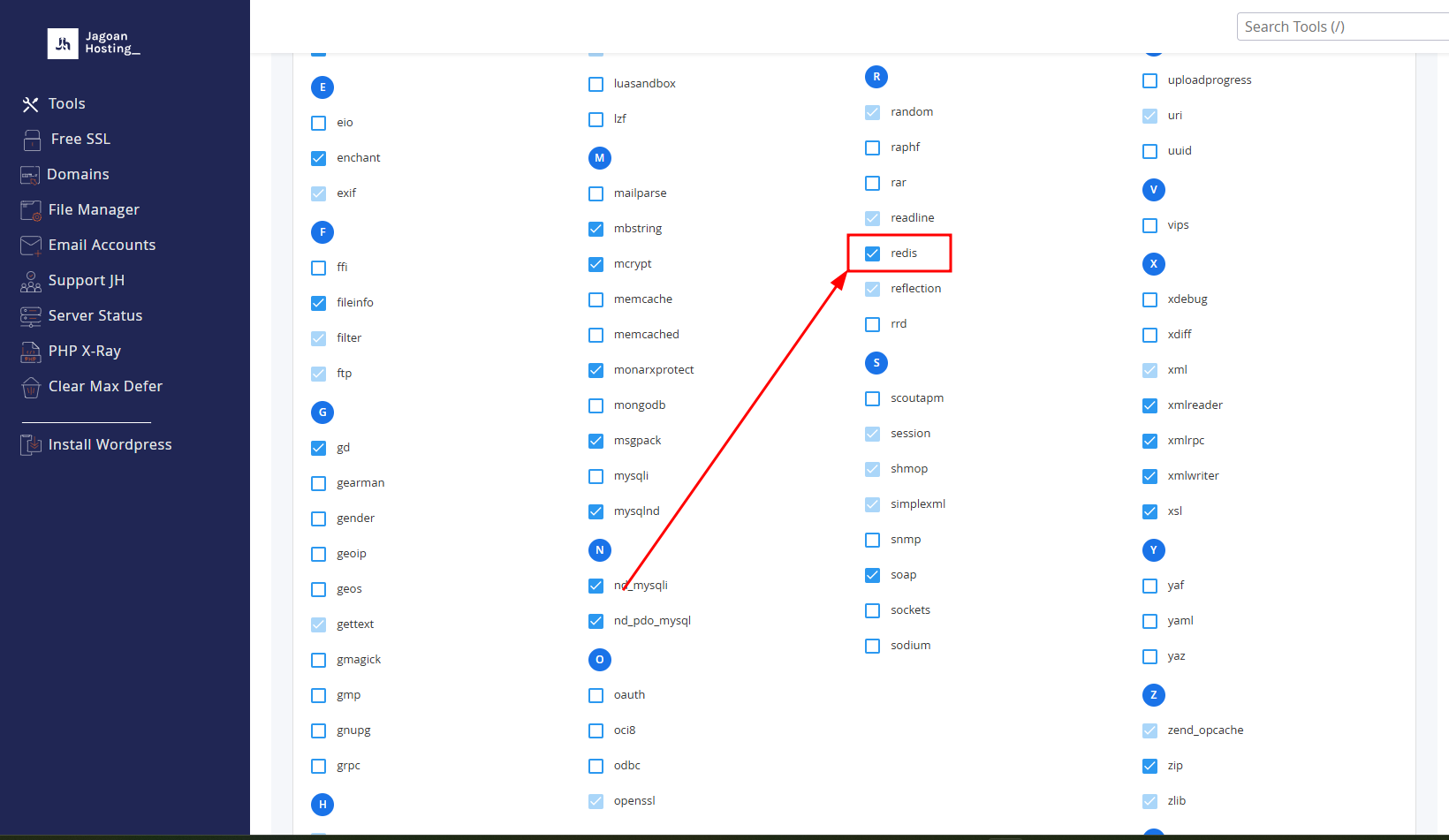Click the Jagoan Hosting logo

pos(94,43)
